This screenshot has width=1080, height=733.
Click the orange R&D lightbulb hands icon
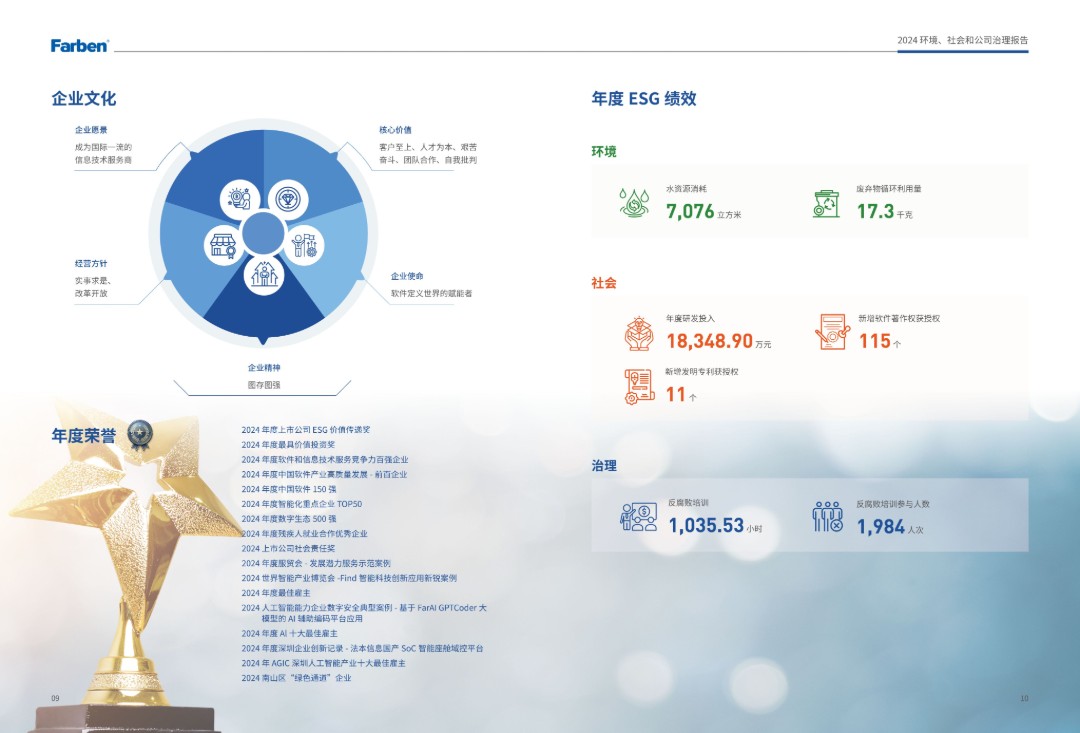click(x=638, y=333)
